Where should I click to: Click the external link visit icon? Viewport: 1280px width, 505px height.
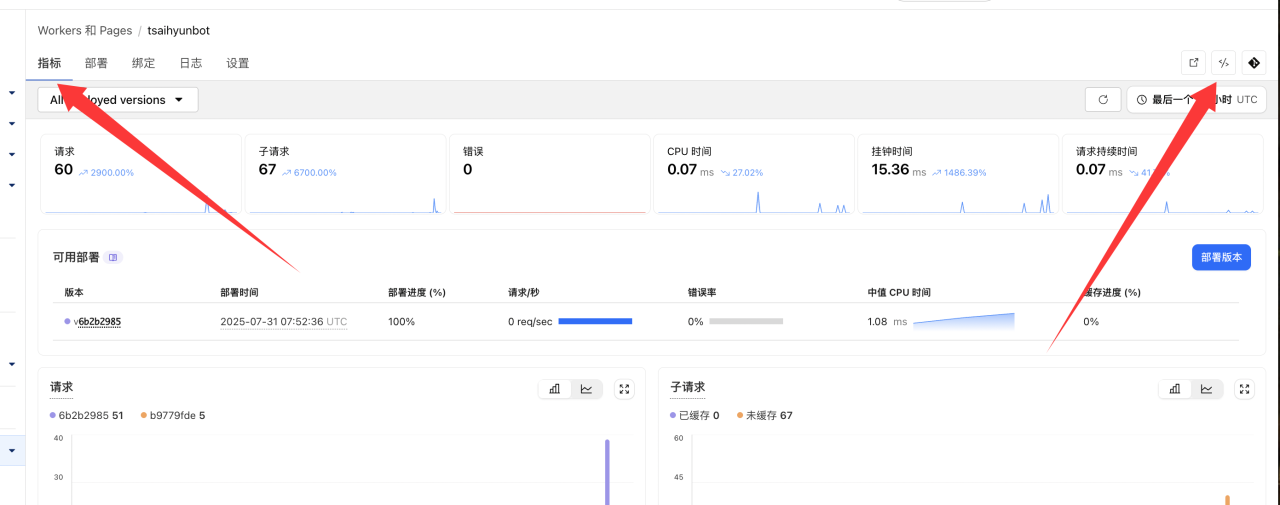click(x=1193, y=63)
